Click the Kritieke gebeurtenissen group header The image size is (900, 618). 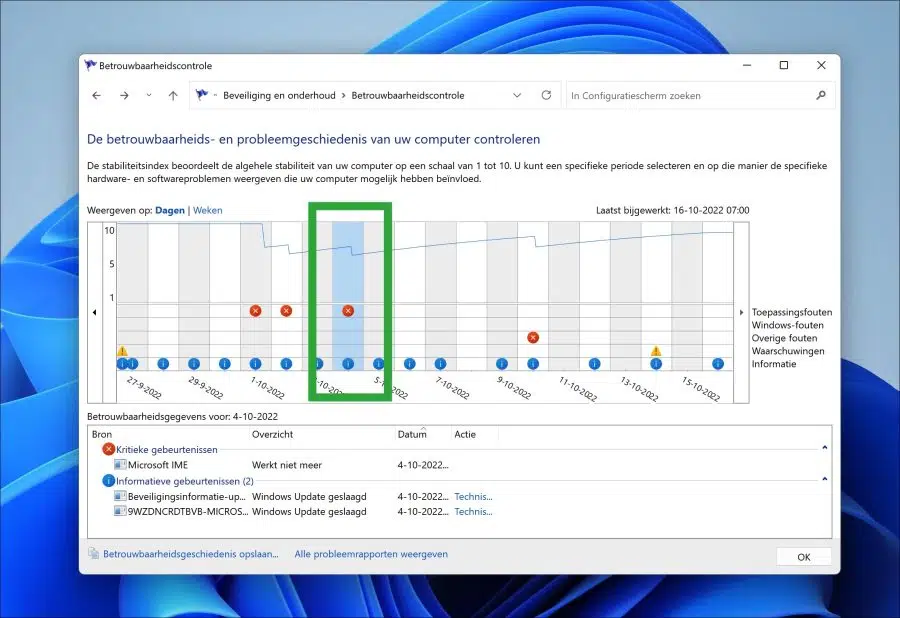(166, 450)
